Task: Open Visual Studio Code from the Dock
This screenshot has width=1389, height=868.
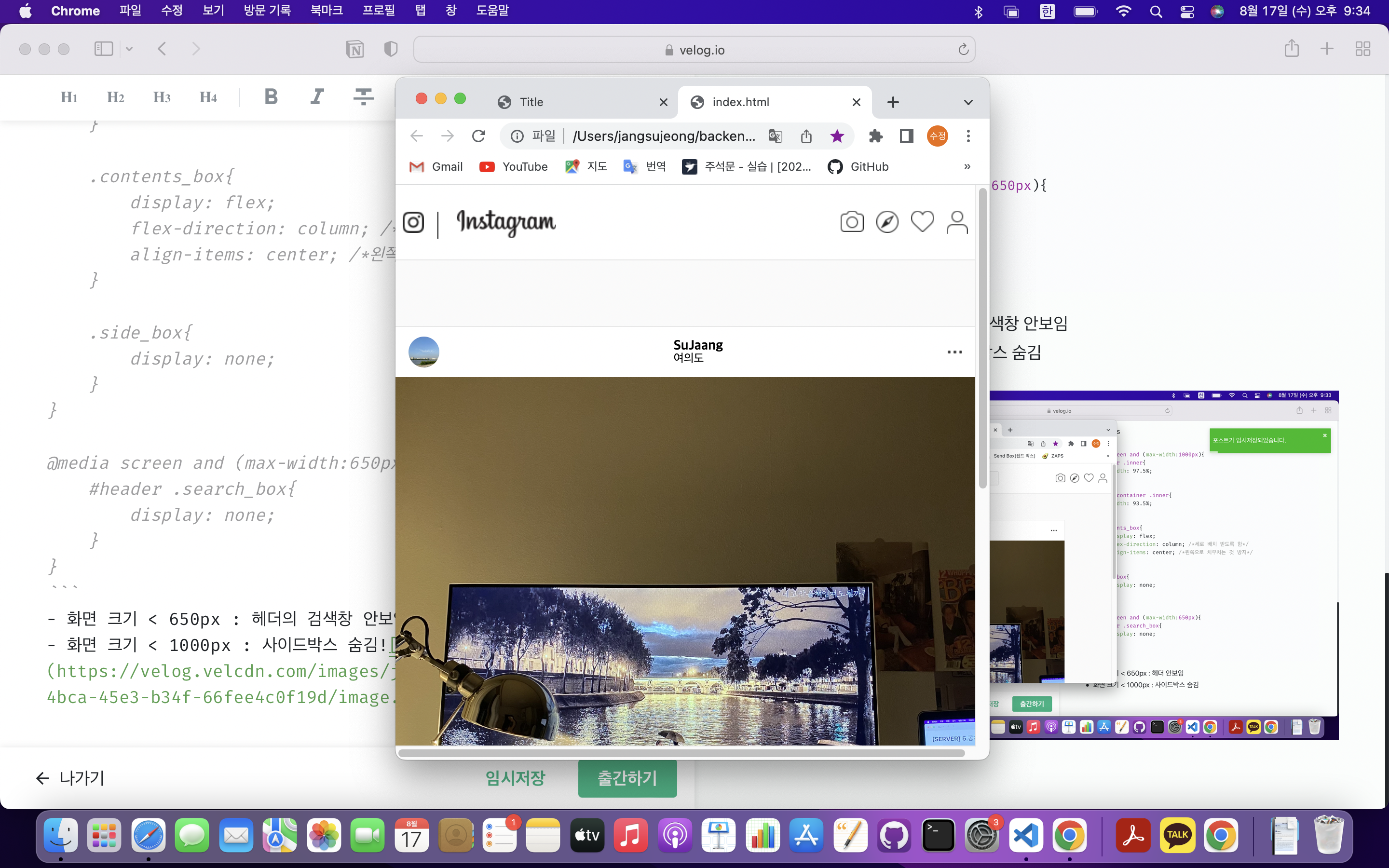Action: pyautogui.click(x=1026, y=835)
